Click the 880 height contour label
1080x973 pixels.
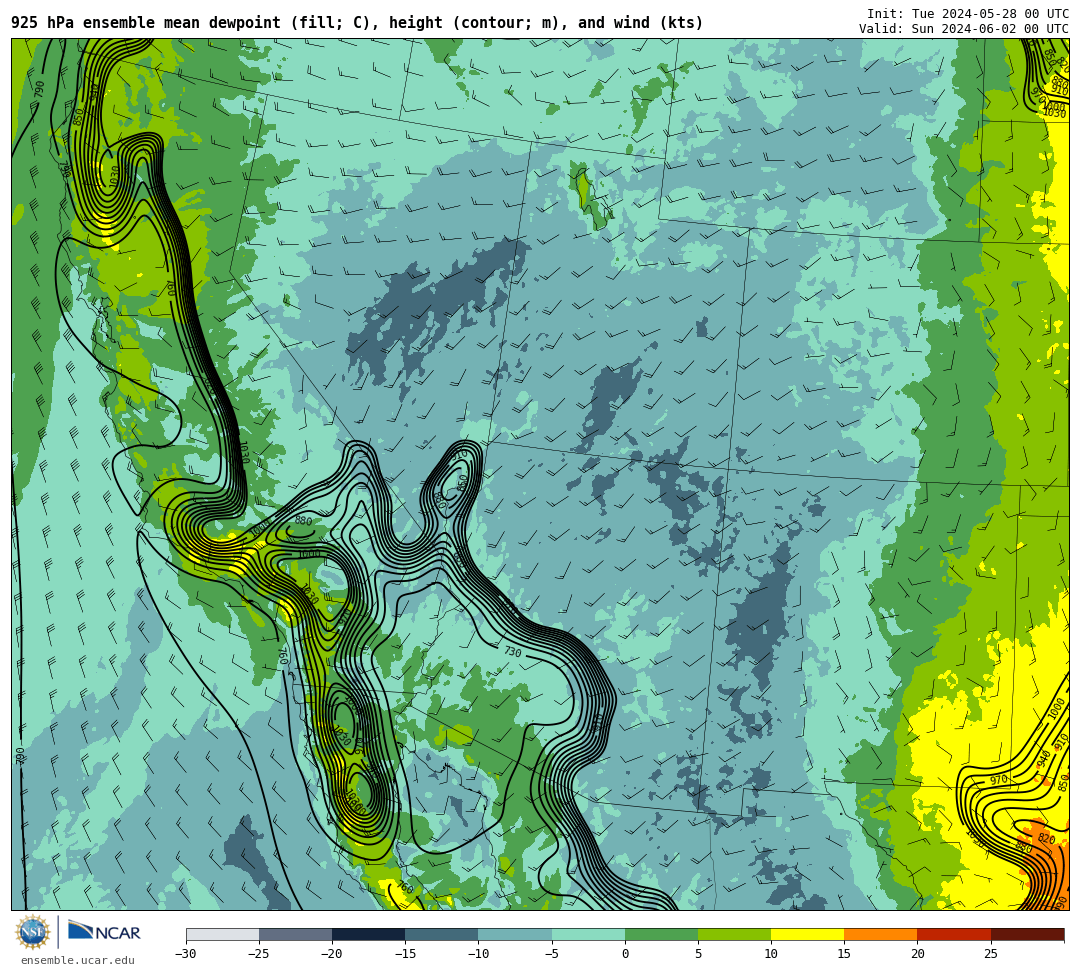click(x=303, y=521)
